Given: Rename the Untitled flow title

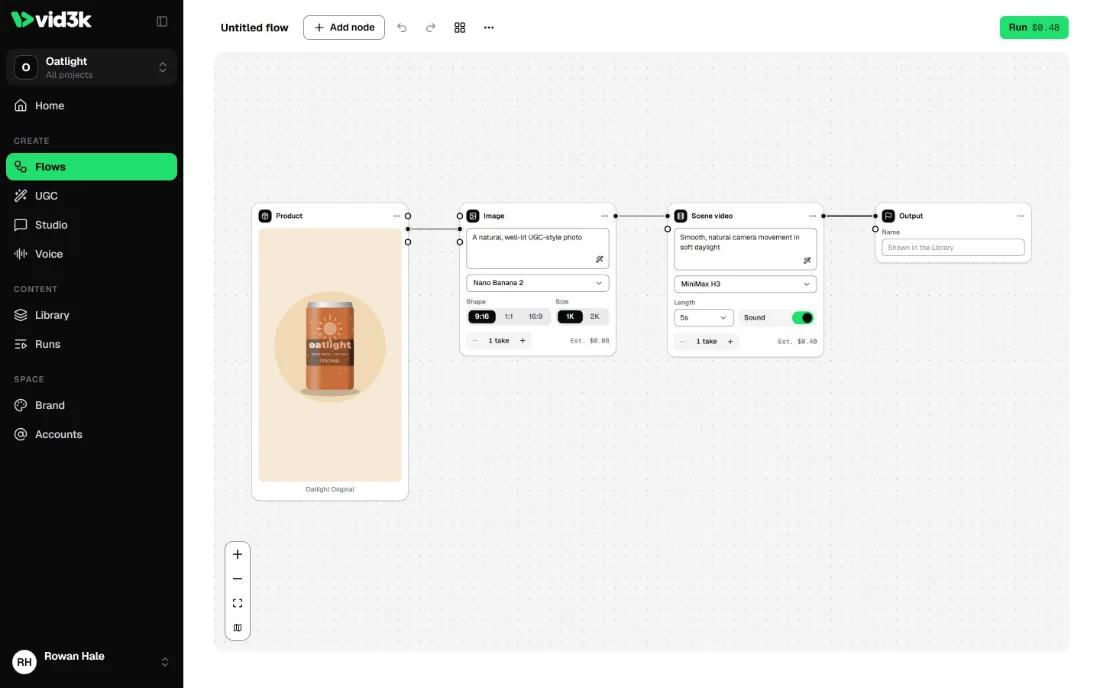Looking at the screenshot, I should 254,27.
